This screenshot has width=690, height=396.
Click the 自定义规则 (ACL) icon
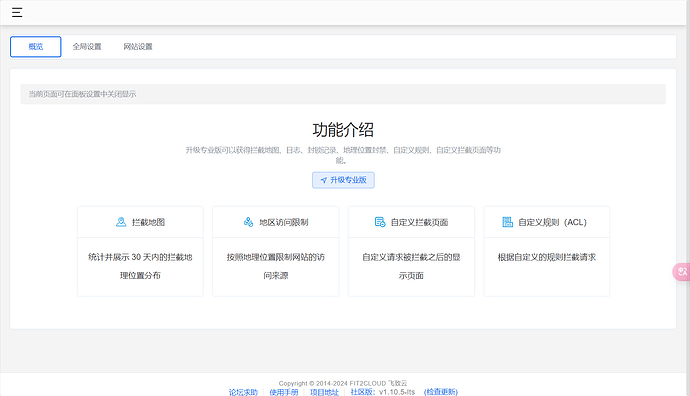507,222
